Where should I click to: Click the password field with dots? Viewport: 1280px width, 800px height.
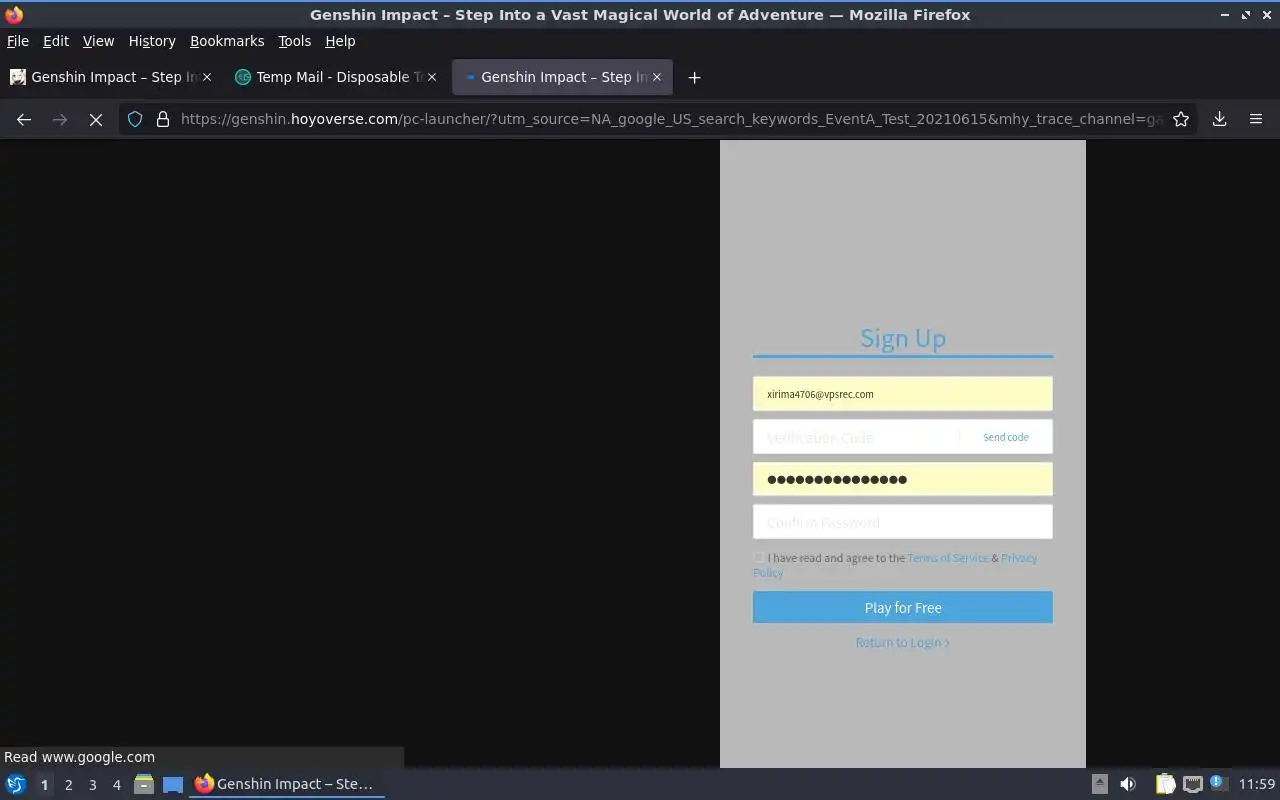point(902,479)
